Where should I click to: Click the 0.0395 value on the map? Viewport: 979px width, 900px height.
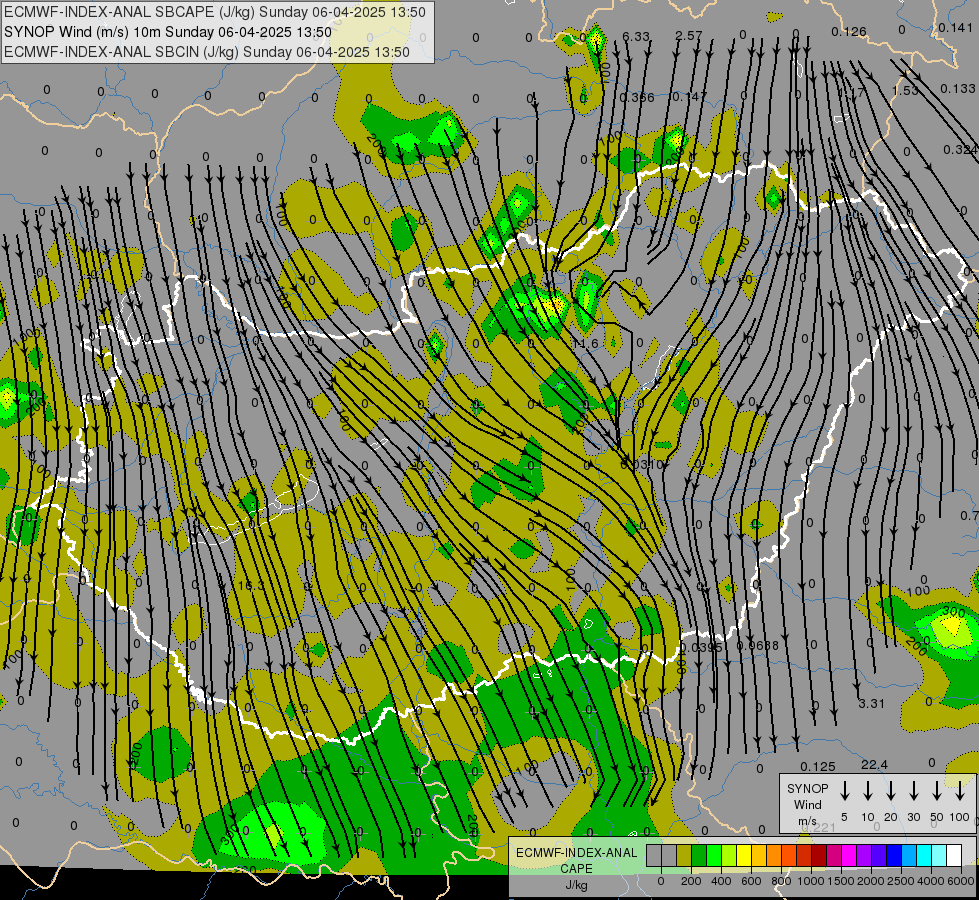pyautogui.click(x=702, y=648)
